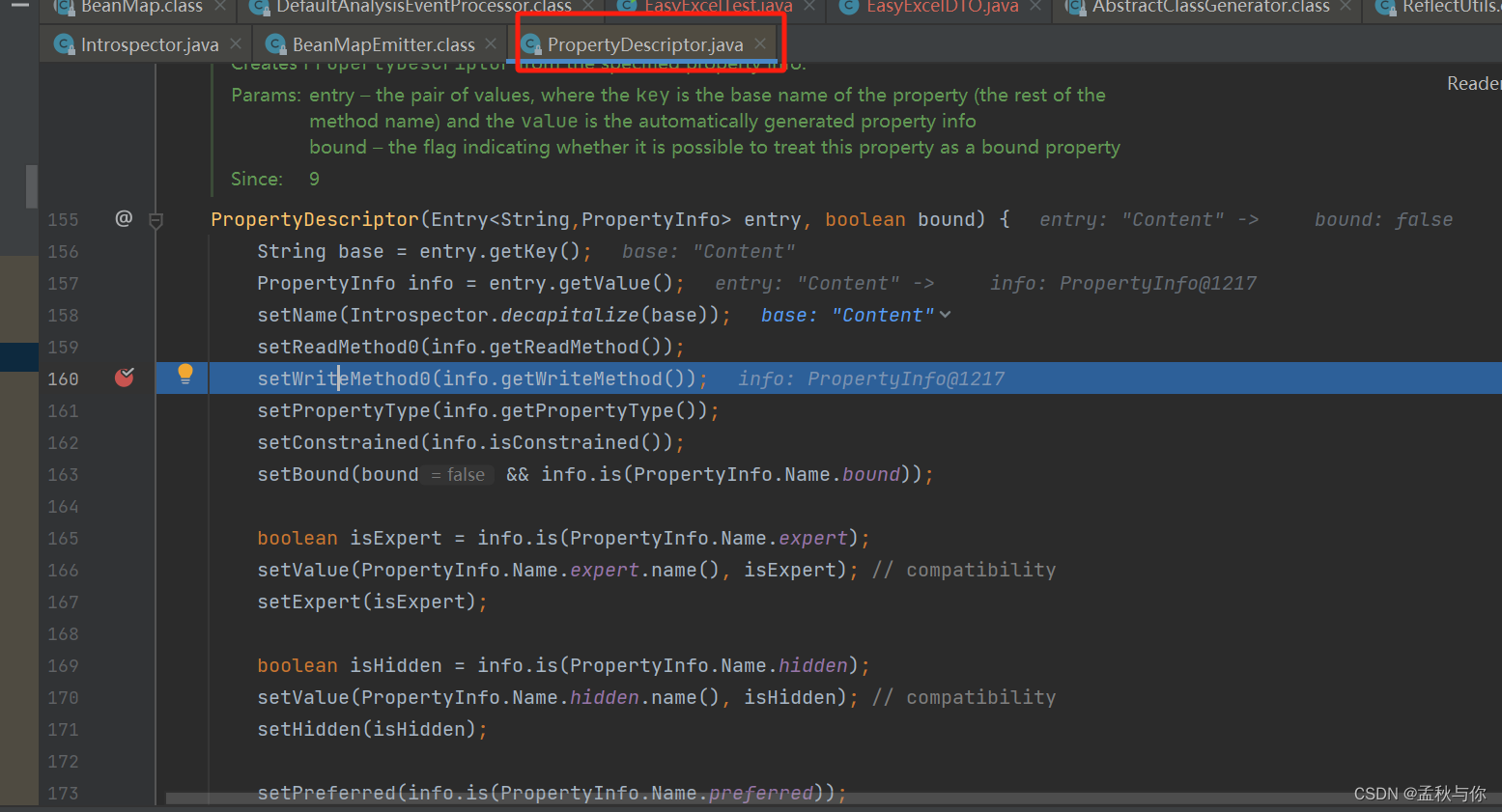Click line number 165 in the gutter
Screen dimensions: 1502x812
(x=63, y=538)
